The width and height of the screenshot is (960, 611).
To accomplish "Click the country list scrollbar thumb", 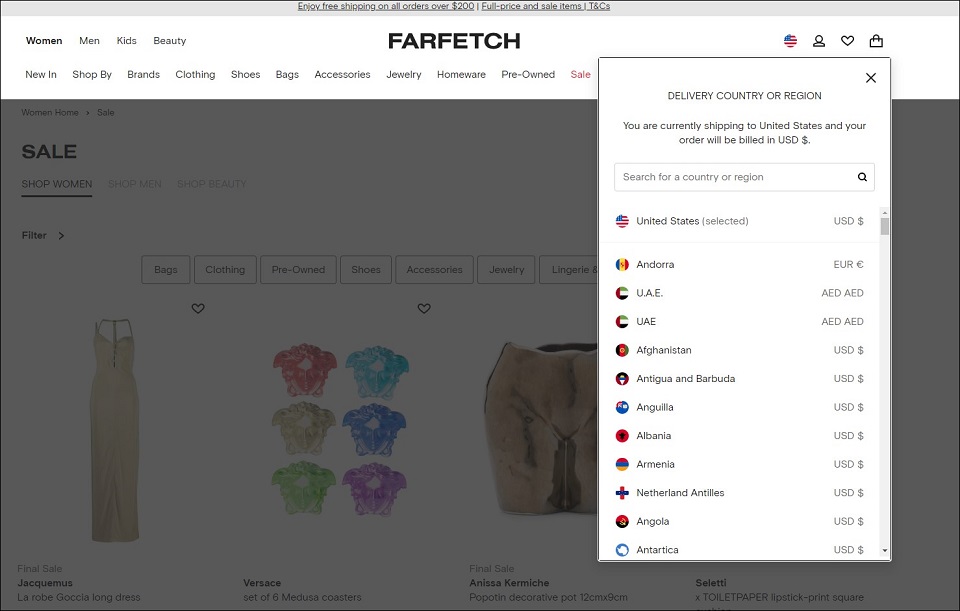I will tap(885, 227).
